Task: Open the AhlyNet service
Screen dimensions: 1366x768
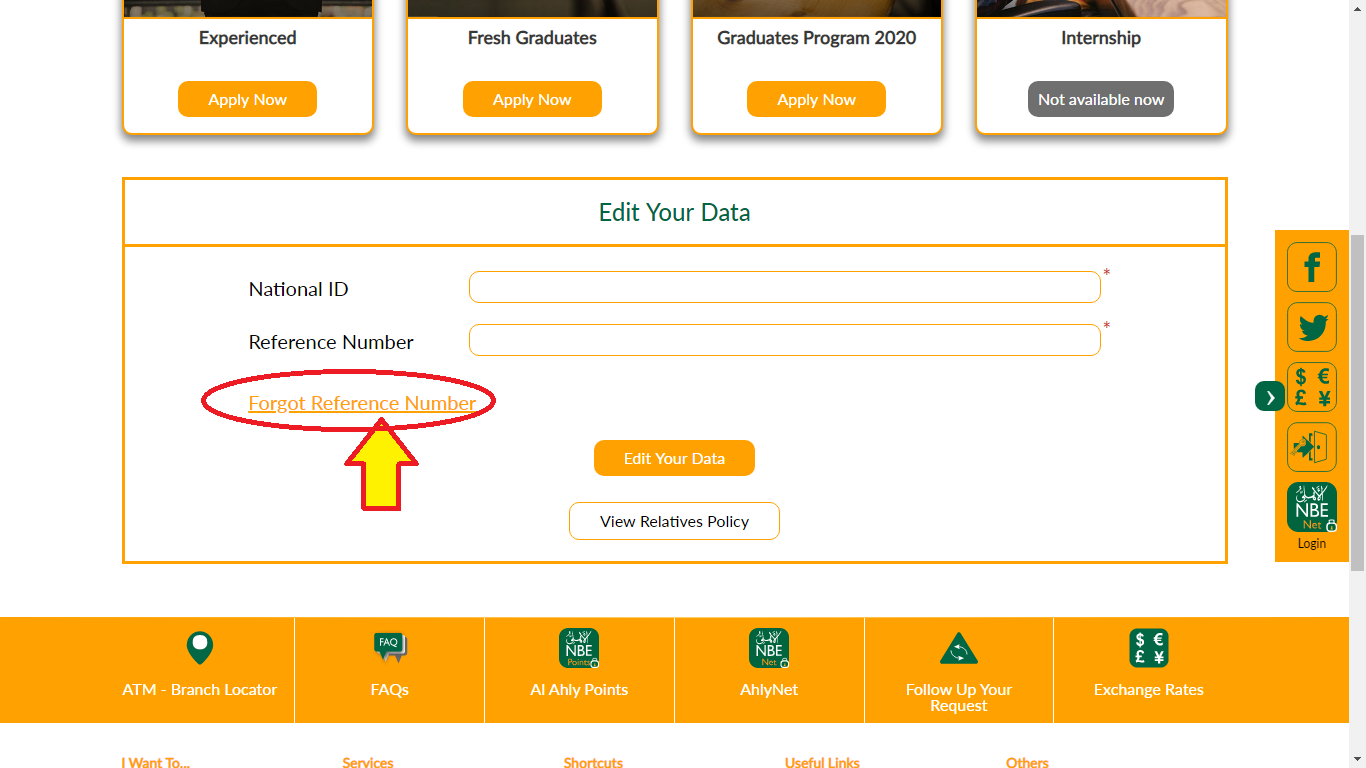Action: pyautogui.click(x=768, y=670)
